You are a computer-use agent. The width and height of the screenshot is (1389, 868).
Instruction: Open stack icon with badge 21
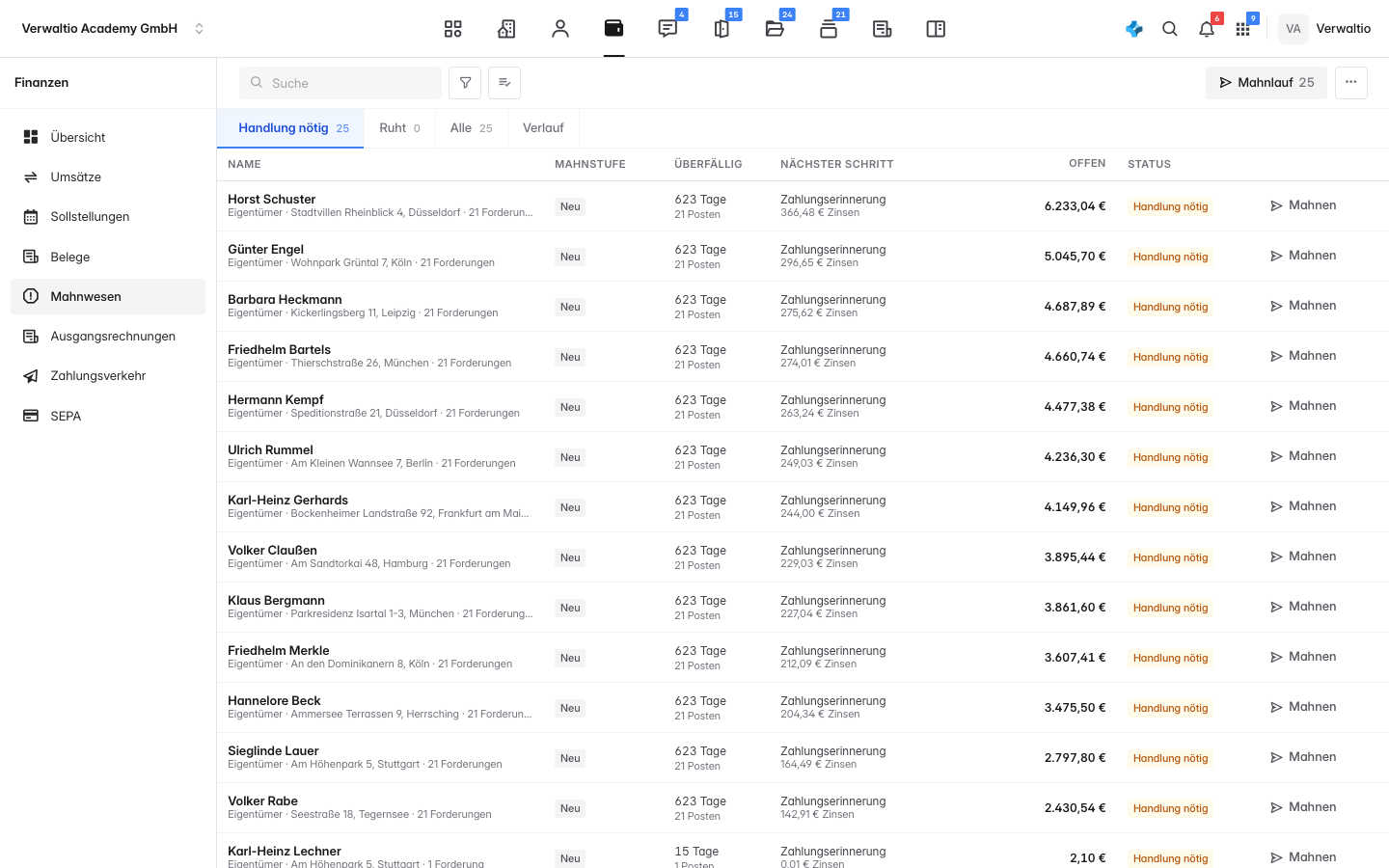point(829,29)
